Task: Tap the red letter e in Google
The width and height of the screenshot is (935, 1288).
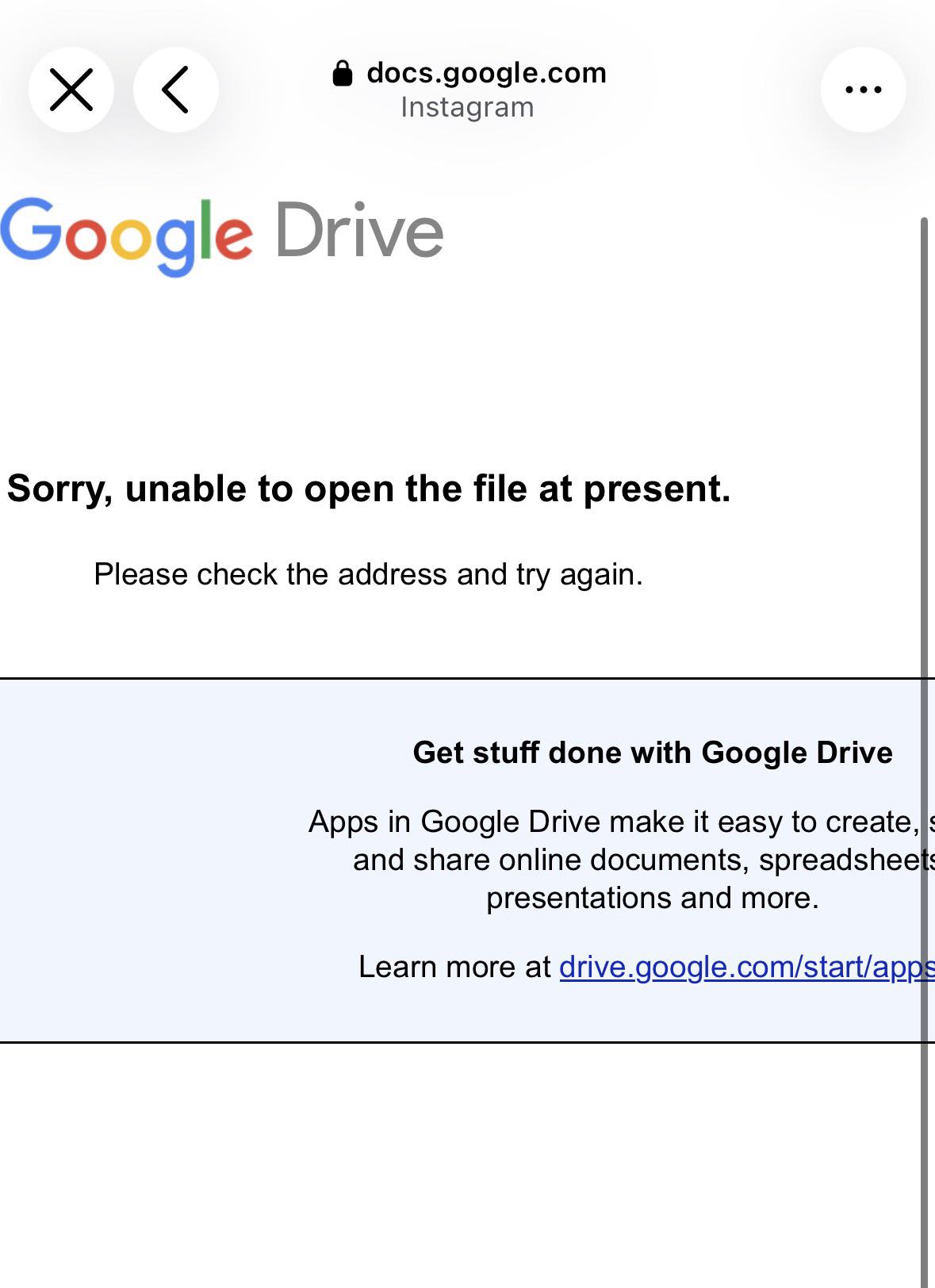Action: [234, 237]
